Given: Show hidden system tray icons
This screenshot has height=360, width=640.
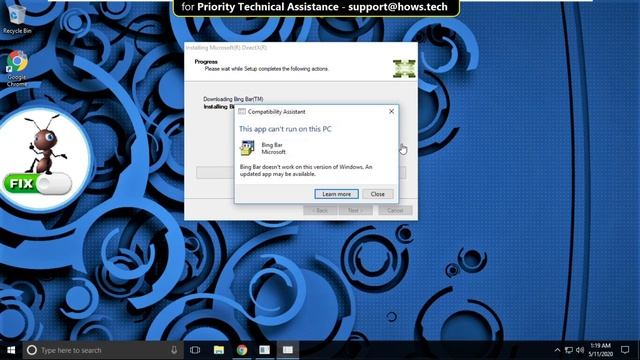Looking at the screenshot, I should tap(557, 350).
